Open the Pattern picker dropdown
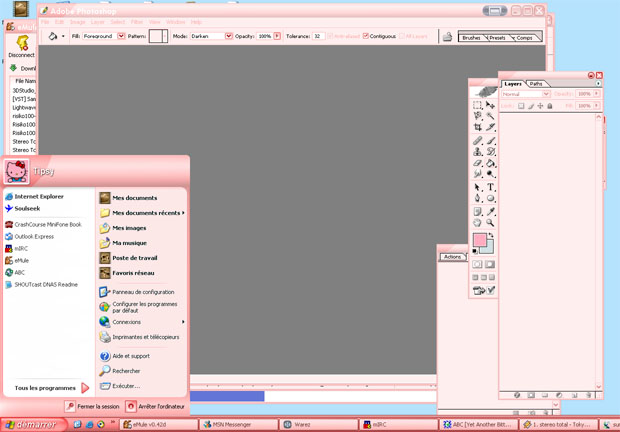This screenshot has height=432, width=620. pyautogui.click(x=165, y=36)
